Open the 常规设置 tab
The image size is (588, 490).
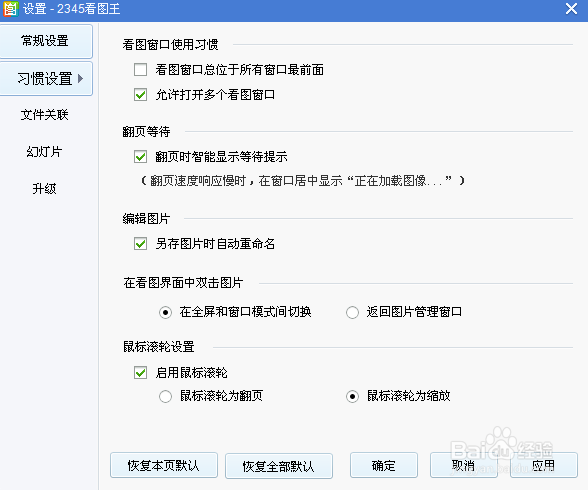click(45, 41)
